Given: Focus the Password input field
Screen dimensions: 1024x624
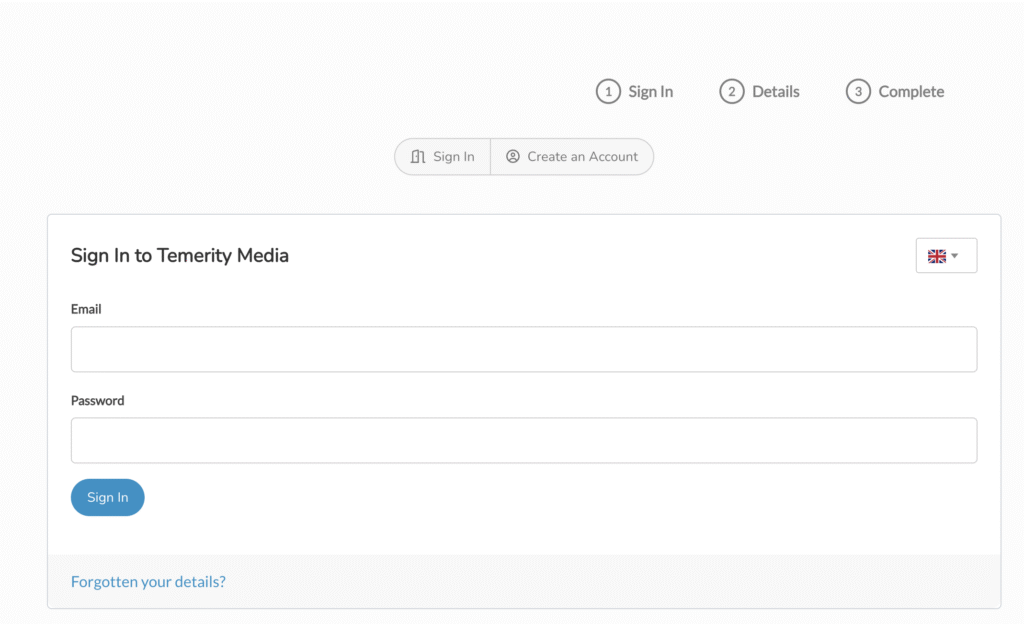Looking at the screenshot, I should coord(524,441).
